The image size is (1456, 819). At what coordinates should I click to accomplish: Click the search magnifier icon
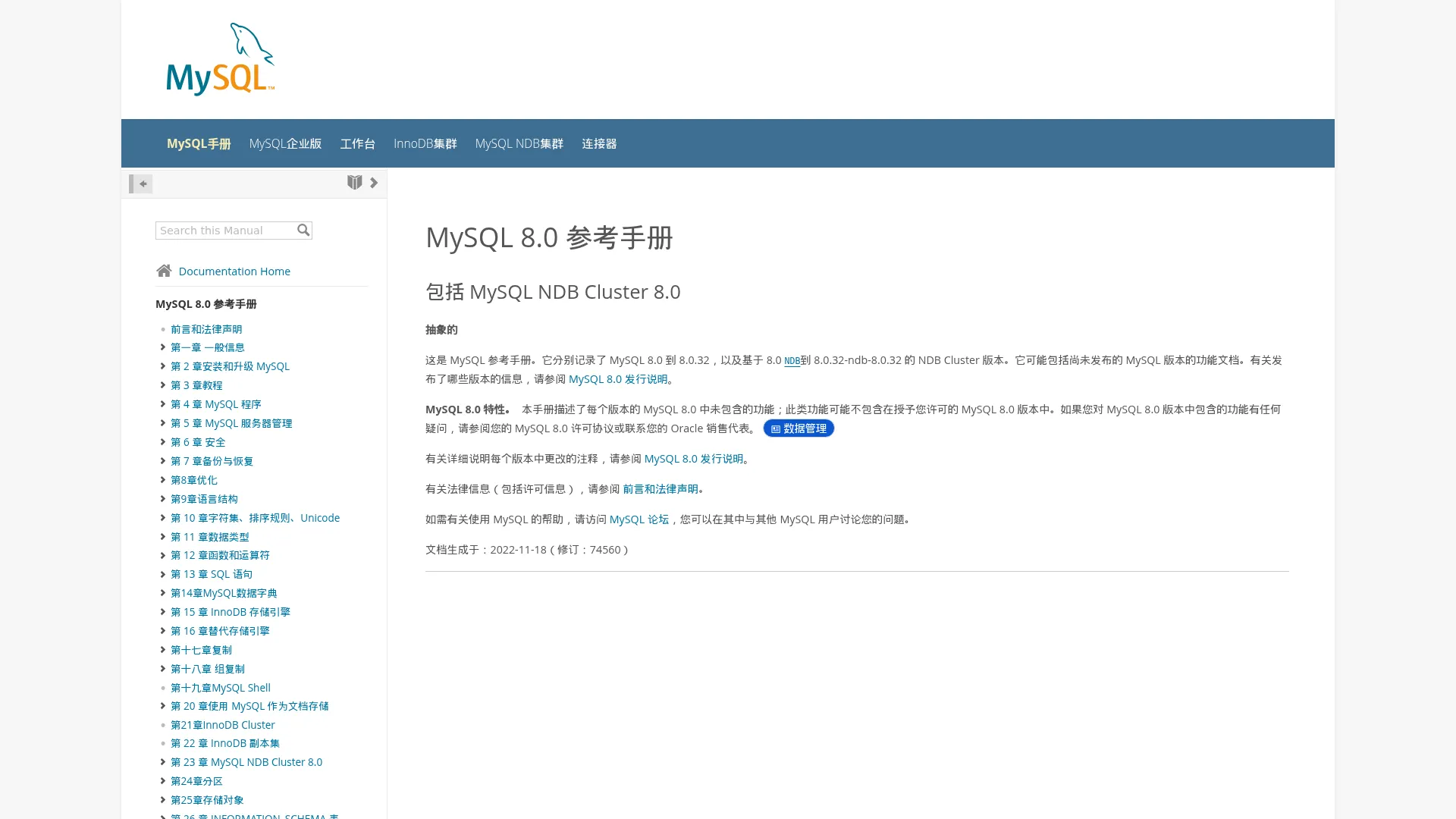[x=303, y=230]
